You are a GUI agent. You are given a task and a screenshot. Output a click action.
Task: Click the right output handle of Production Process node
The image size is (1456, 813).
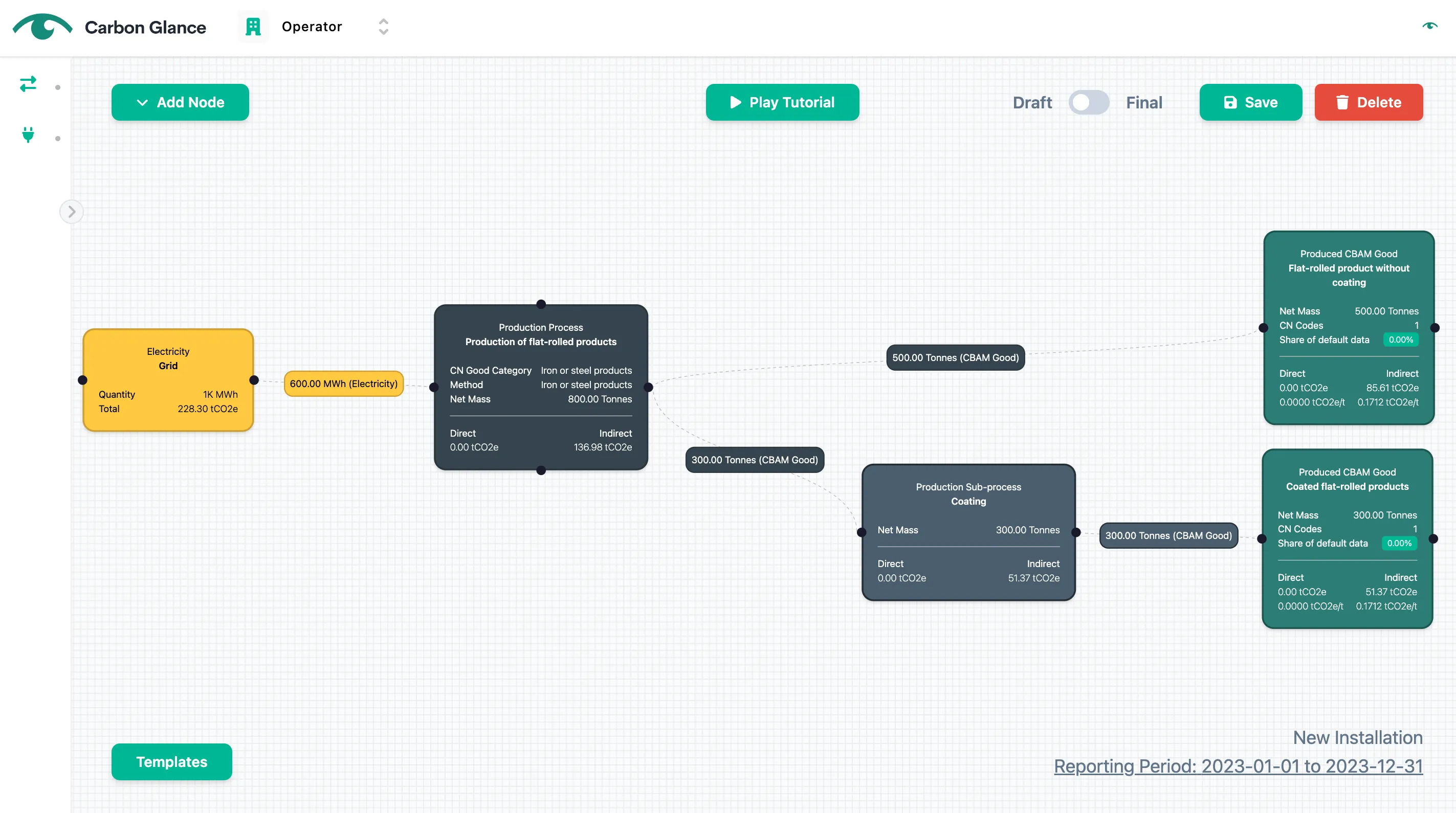[648, 387]
